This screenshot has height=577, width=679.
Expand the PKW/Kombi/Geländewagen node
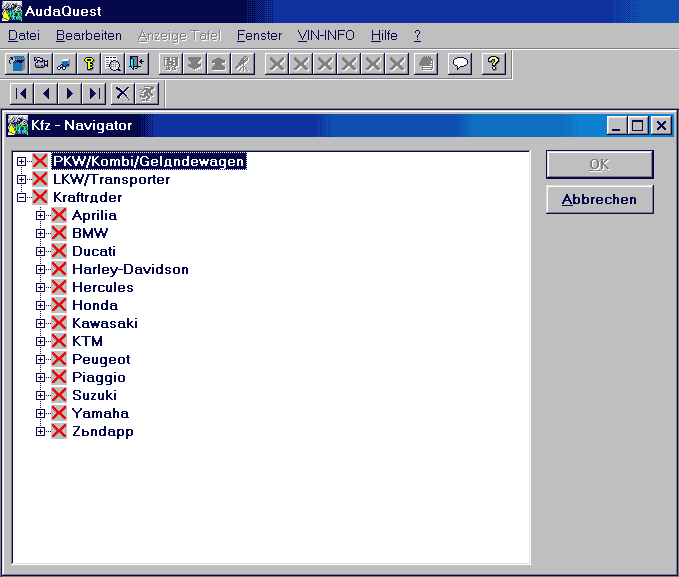click(21, 161)
